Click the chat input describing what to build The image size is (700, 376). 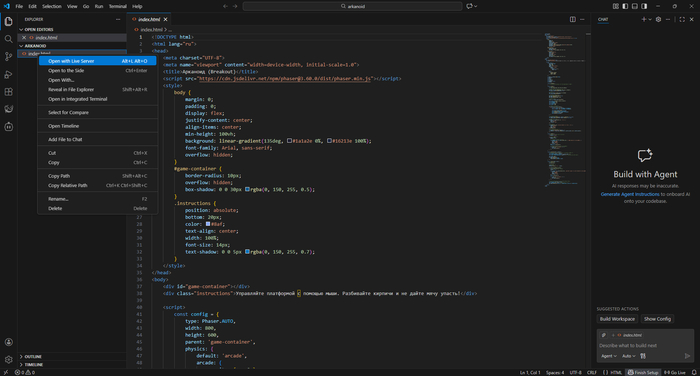point(645,345)
